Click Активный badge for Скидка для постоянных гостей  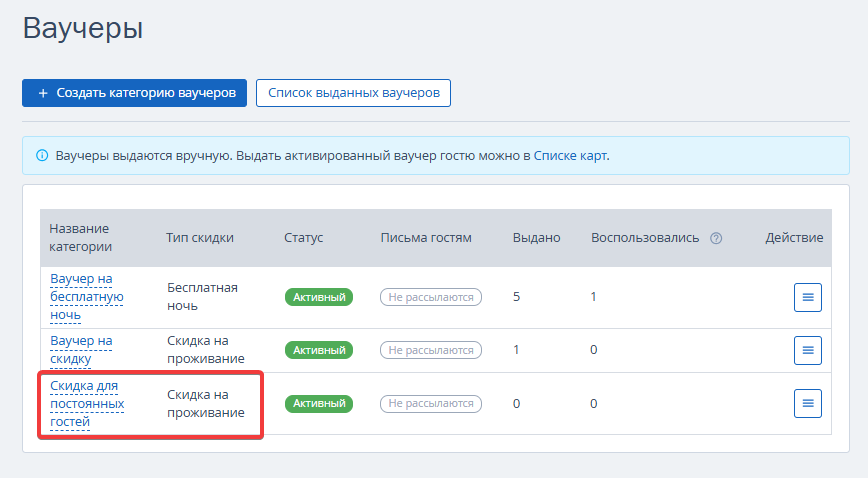point(319,403)
